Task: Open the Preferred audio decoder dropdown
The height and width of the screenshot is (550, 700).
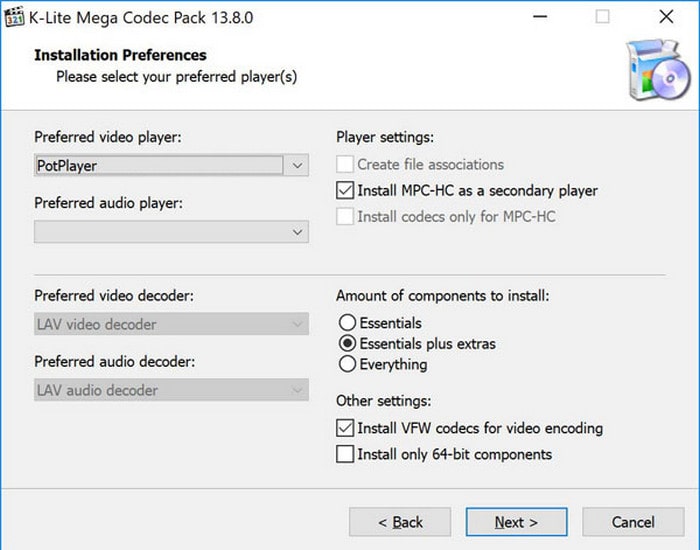Action: [296, 390]
